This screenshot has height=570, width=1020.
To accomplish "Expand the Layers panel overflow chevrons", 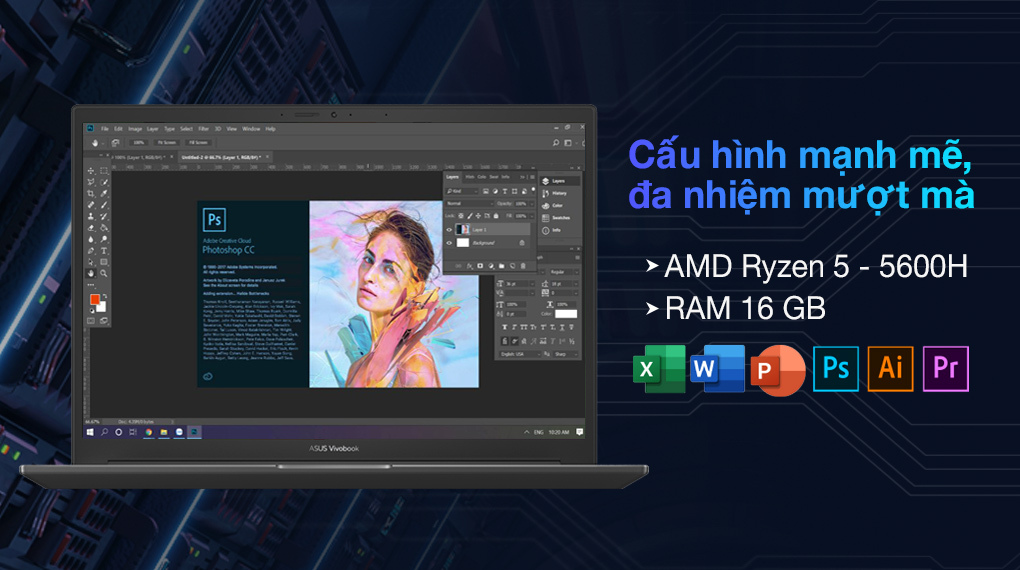I will (x=522, y=177).
